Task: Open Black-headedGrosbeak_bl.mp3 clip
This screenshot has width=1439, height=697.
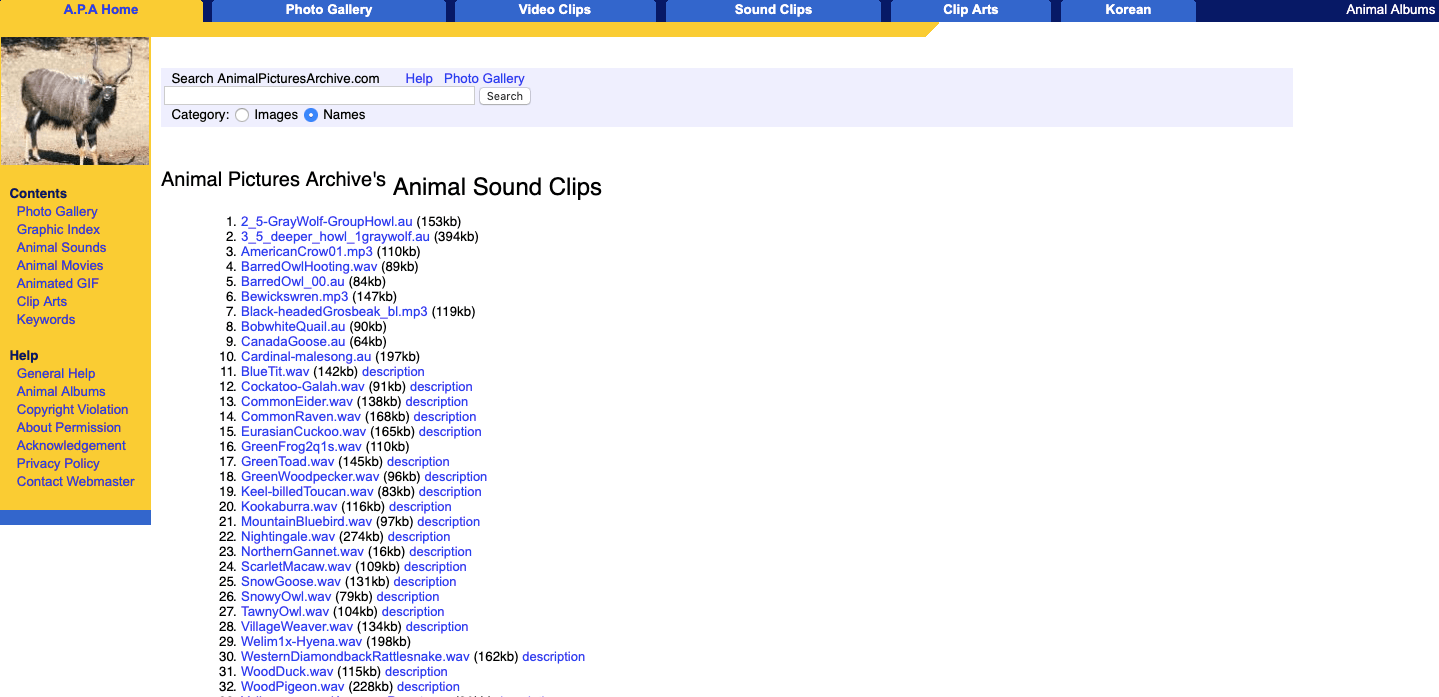Action: pyautogui.click(x=334, y=312)
